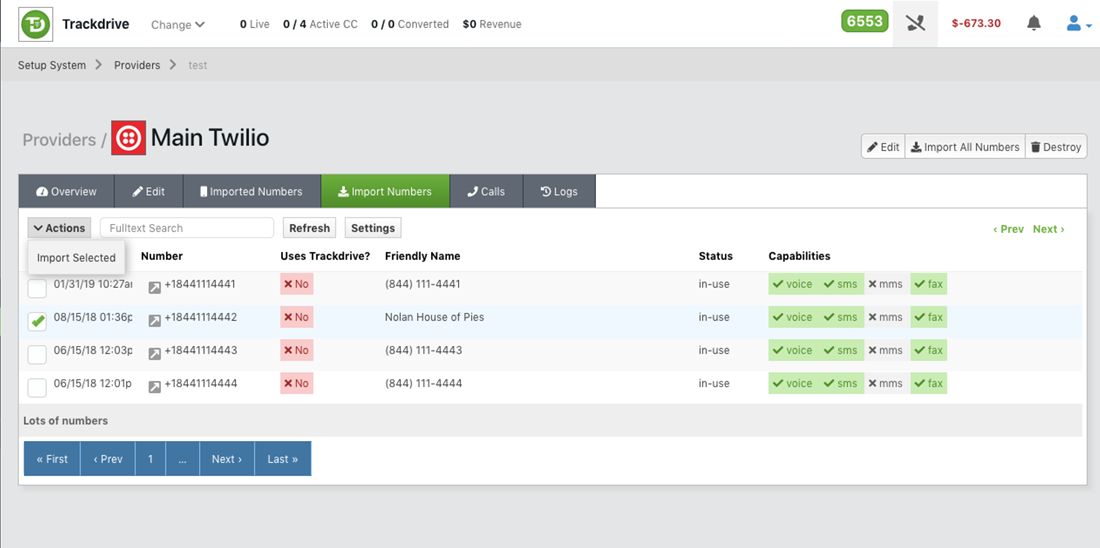This screenshot has height=548, width=1100.
Task: Click the Capabilities column header
Action: point(800,256)
